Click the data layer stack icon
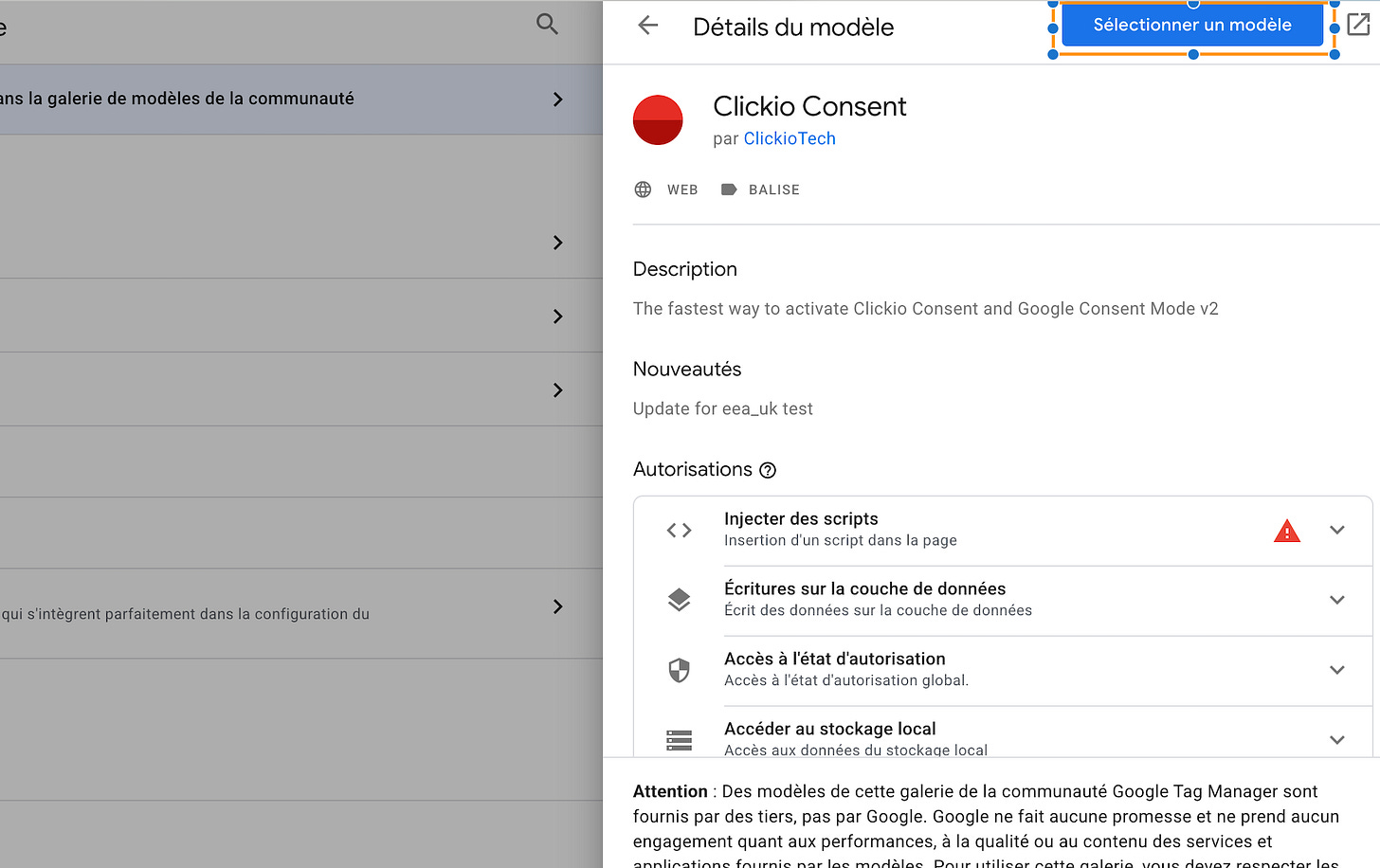The image size is (1380, 868). [679, 600]
